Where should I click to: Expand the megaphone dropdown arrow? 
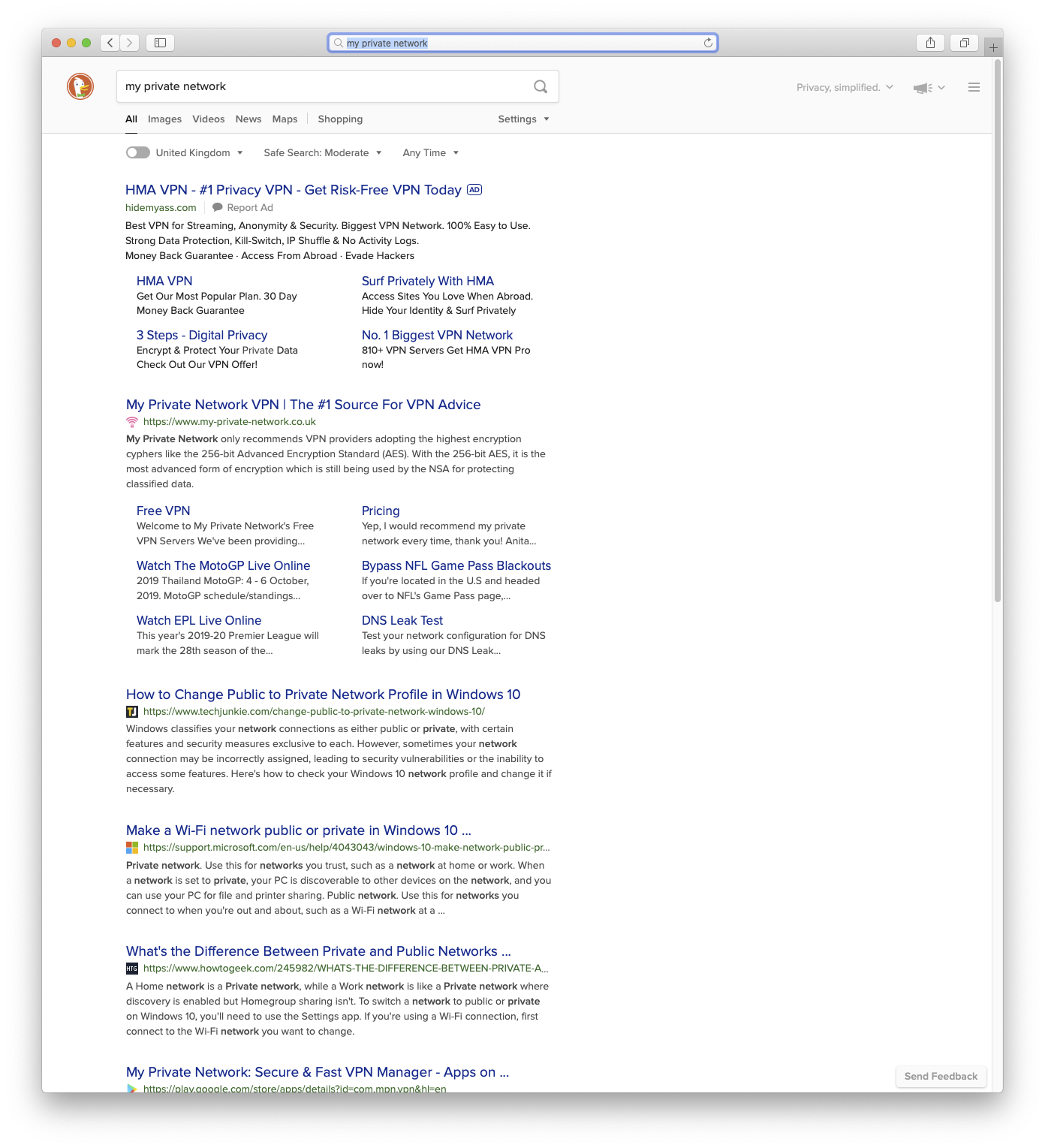tap(941, 88)
